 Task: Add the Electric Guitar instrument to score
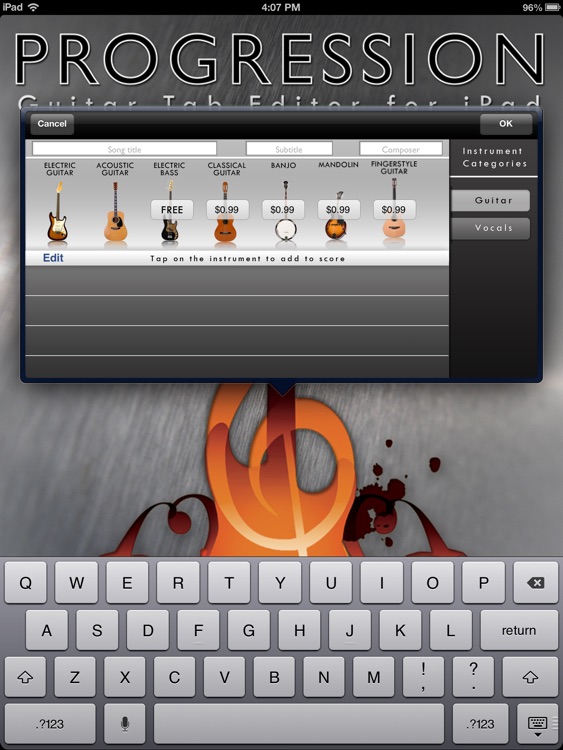pos(58,211)
